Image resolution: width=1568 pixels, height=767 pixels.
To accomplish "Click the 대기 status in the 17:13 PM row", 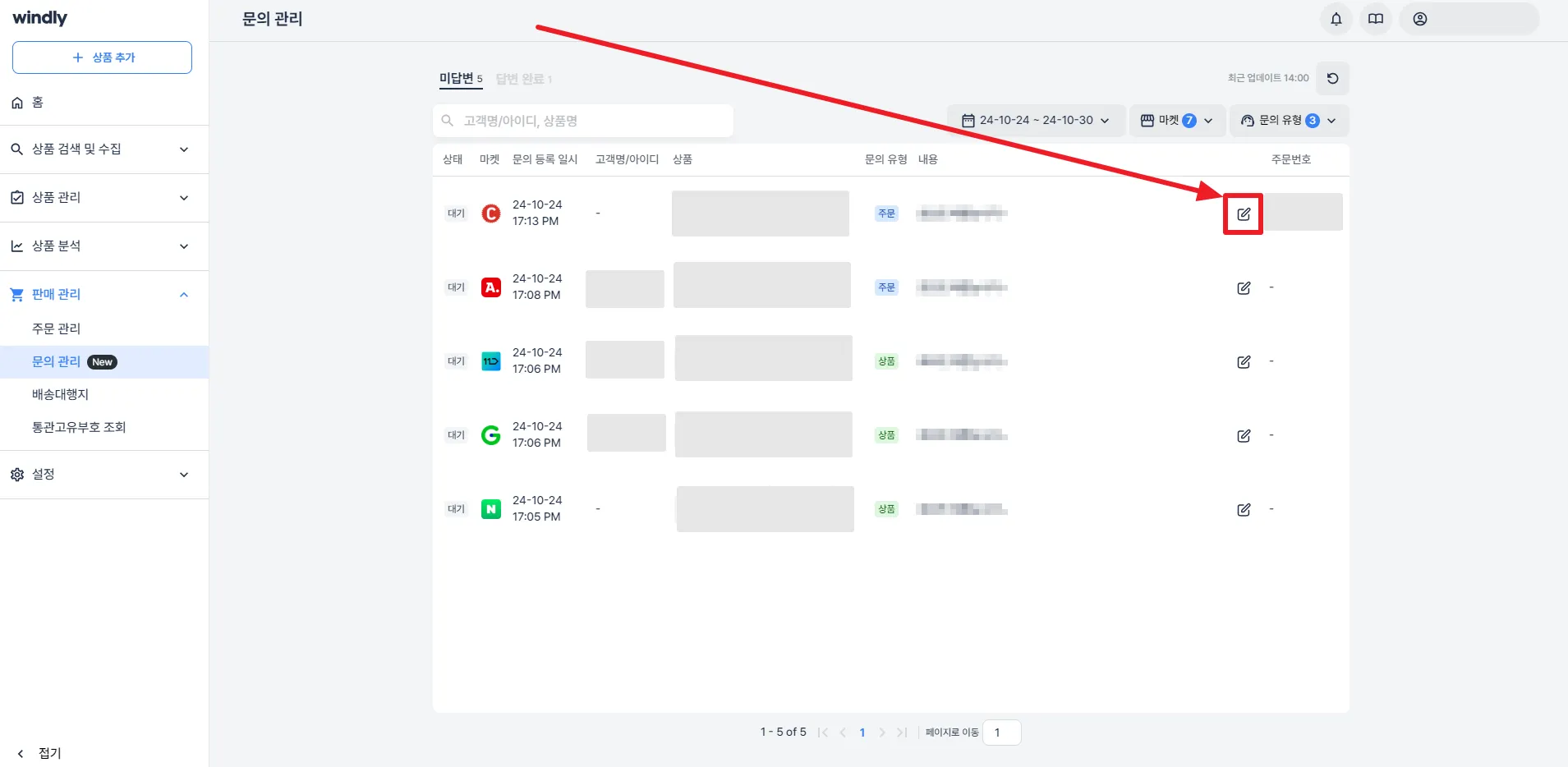I will [x=456, y=214].
